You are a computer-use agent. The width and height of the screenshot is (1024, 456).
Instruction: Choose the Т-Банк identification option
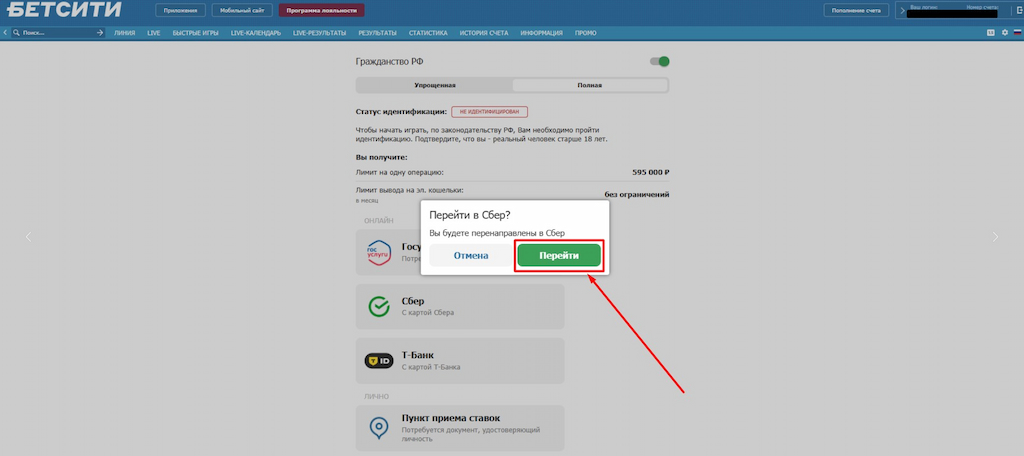click(x=460, y=361)
